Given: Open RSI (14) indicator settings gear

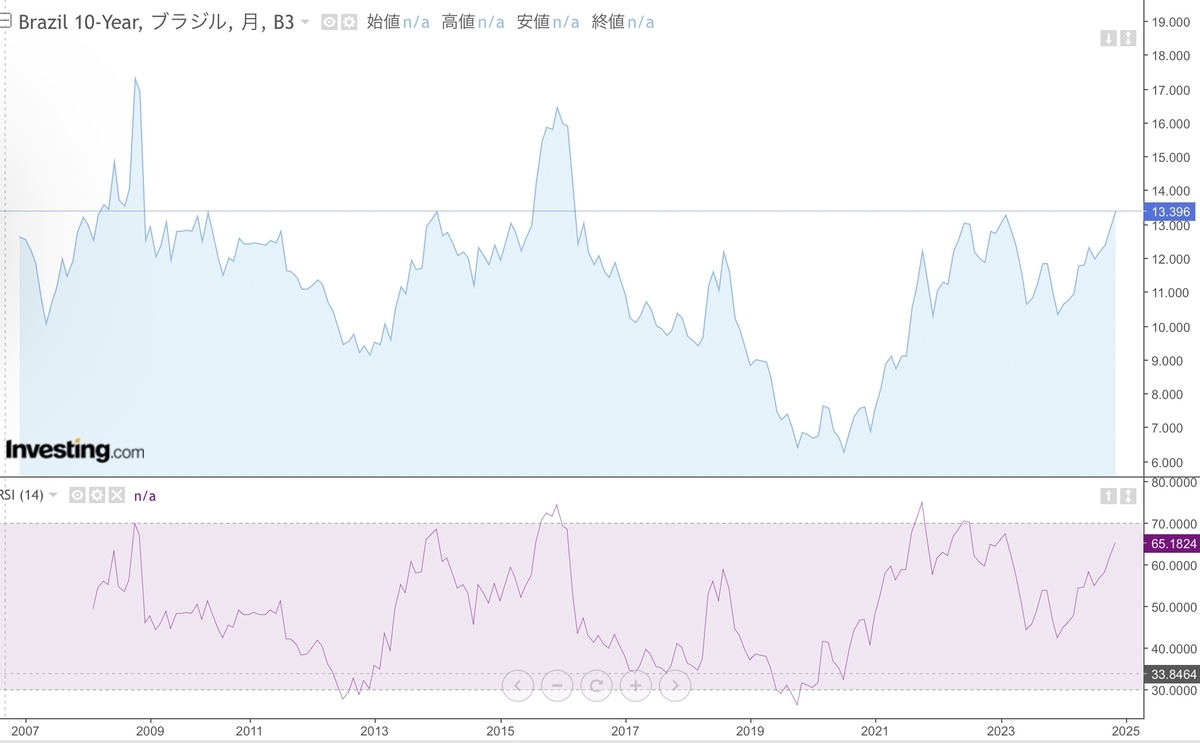Looking at the screenshot, I should point(97,495).
